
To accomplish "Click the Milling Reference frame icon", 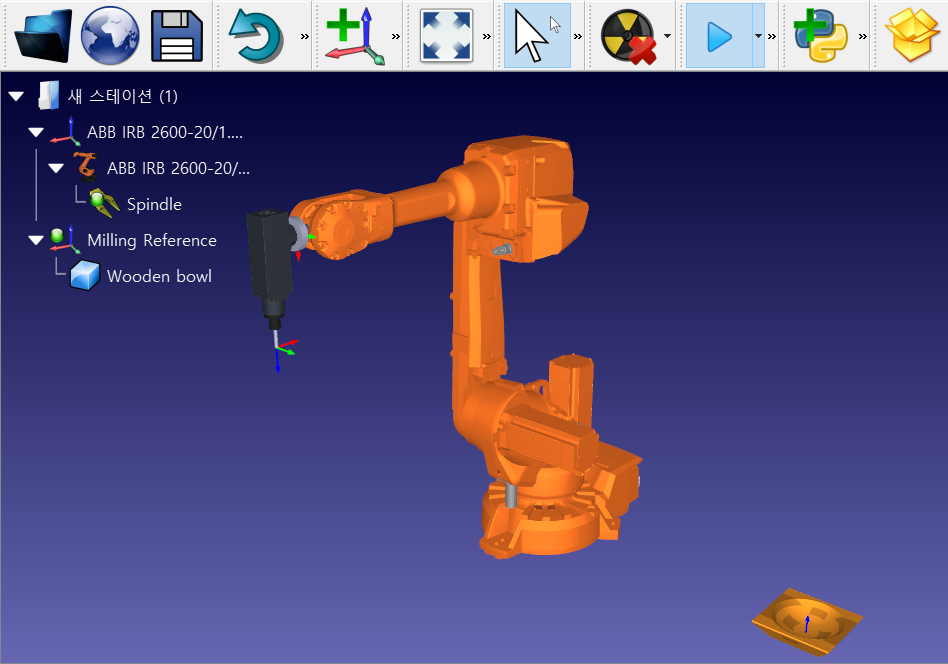I will coord(65,239).
